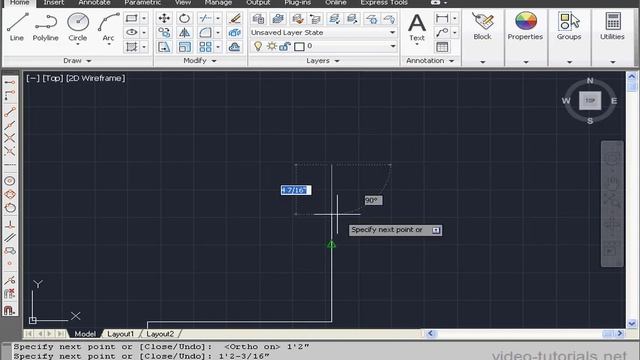Image resolution: width=640 pixels, height=360 pixels.
Task: Click the Erase tool icon
Action: click(x=234, y=18)
